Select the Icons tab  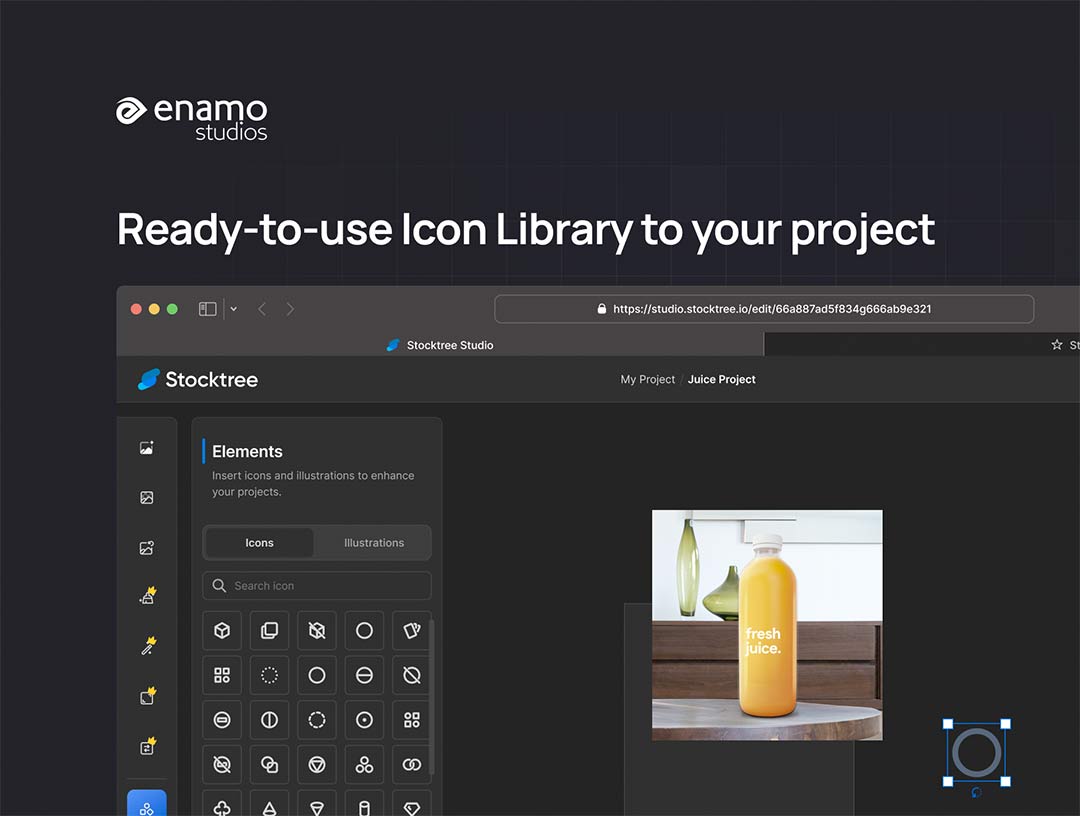259,543
